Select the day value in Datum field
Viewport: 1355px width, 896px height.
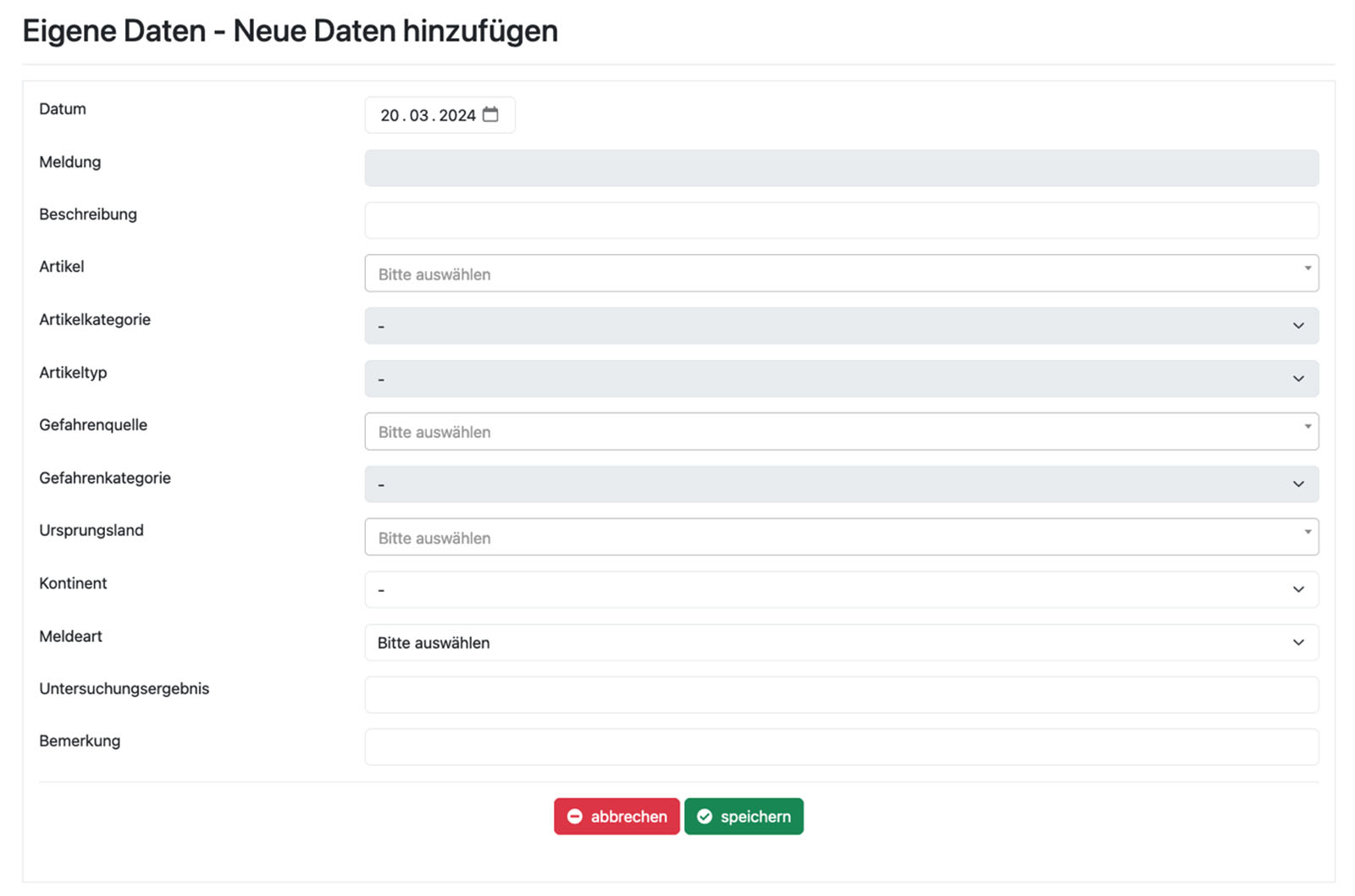tap(390, 115)
